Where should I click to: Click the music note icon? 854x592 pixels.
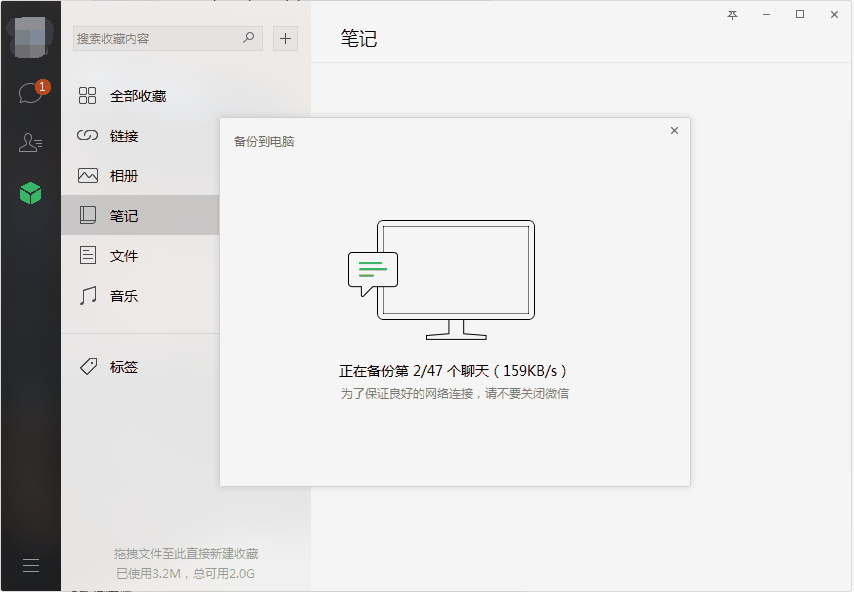(88, 296)
